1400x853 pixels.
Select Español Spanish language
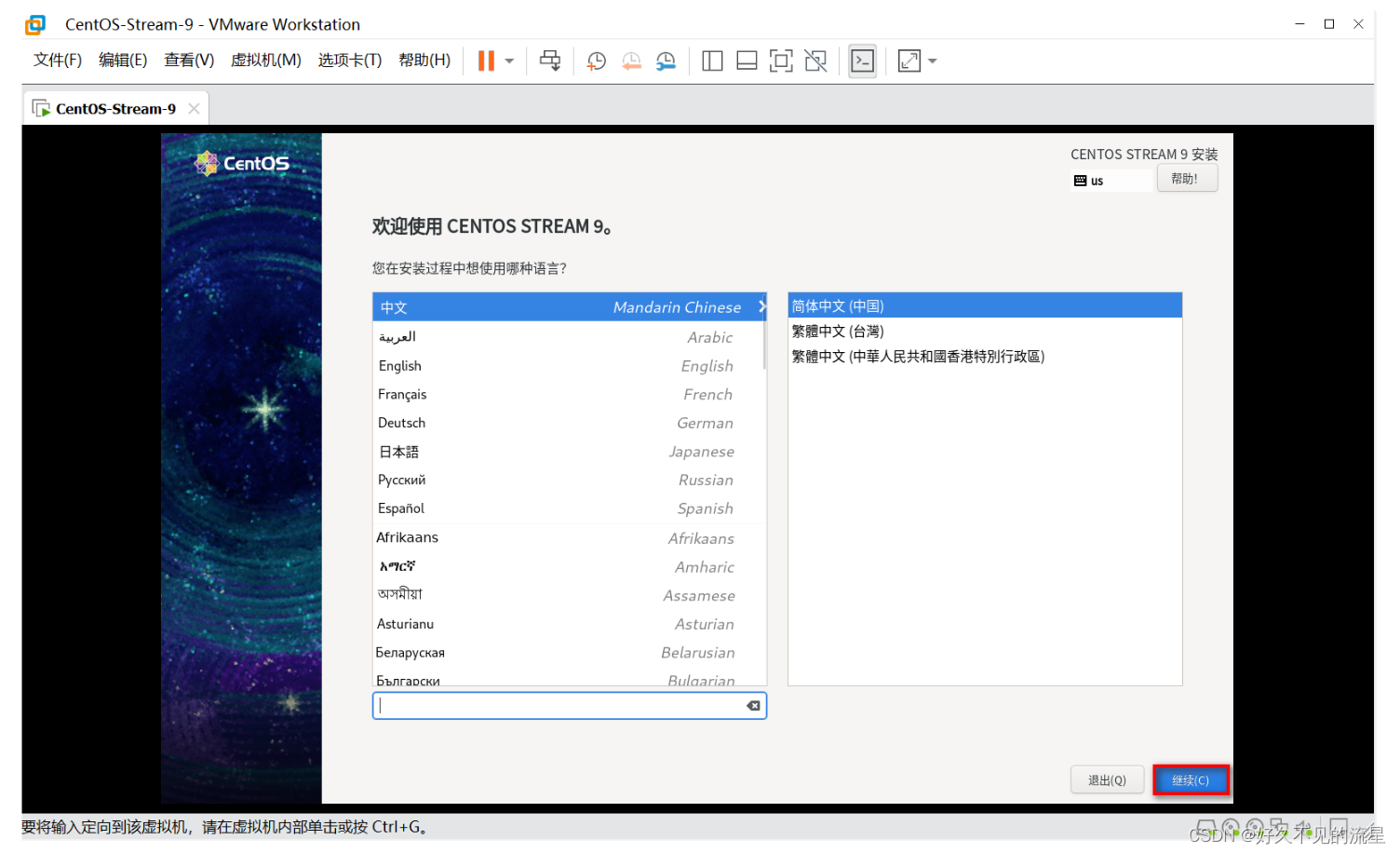[569, 508]
